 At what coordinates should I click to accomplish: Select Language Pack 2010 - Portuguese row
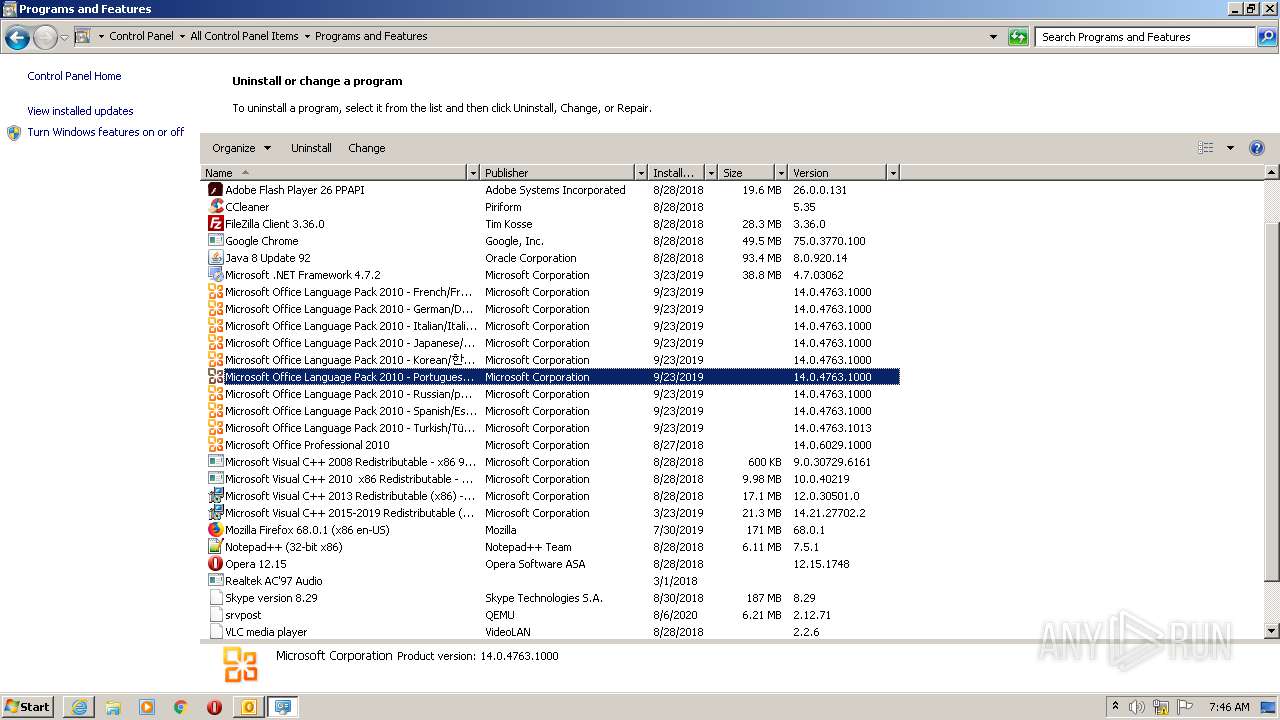(553, 377)
